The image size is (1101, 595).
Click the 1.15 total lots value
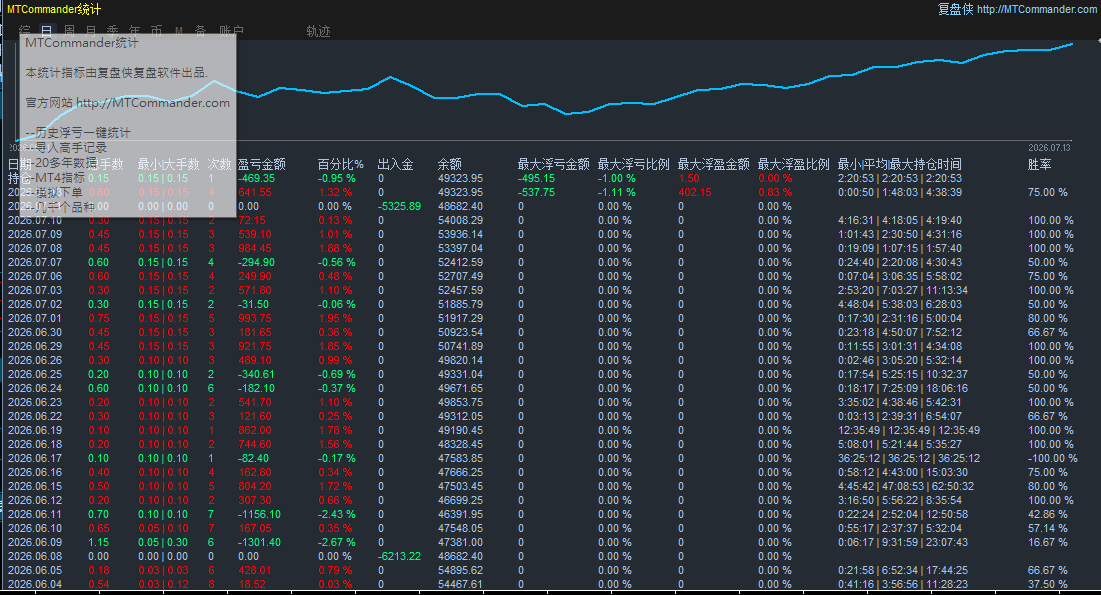click(98, 542)
